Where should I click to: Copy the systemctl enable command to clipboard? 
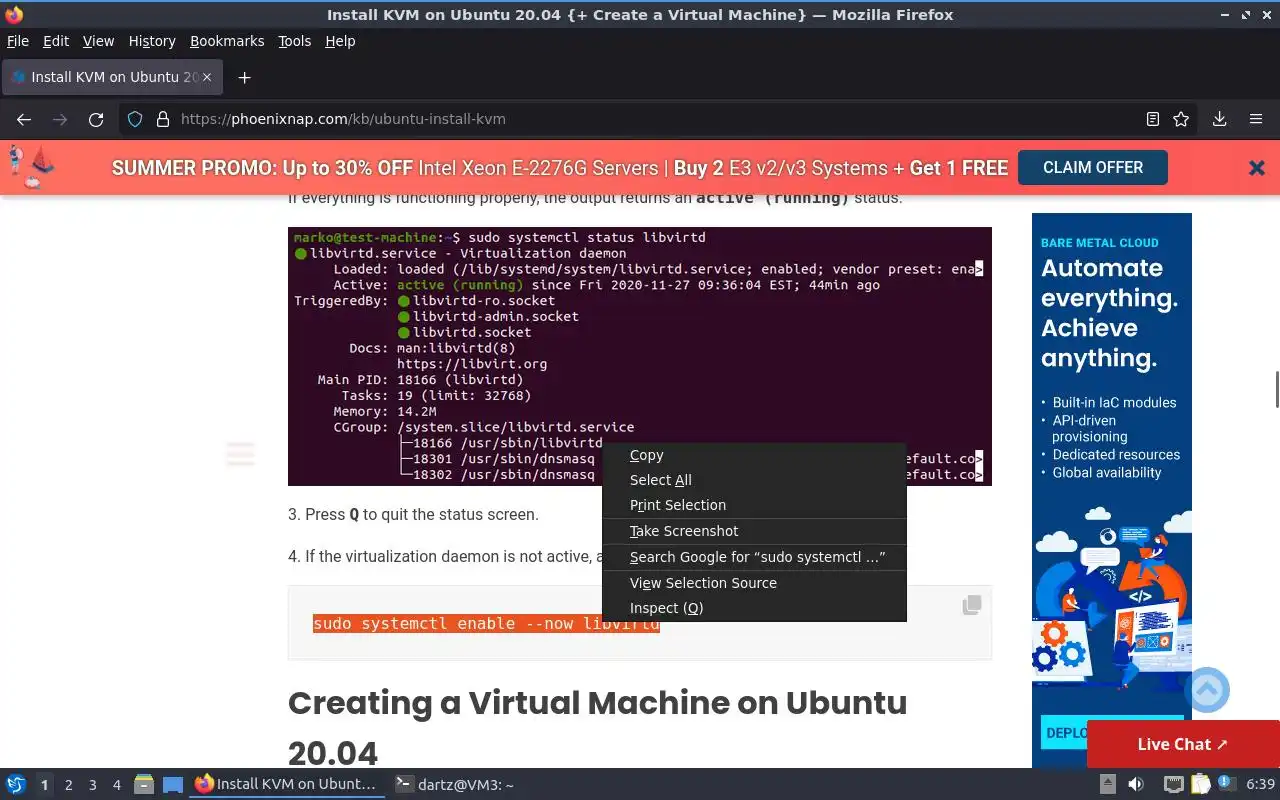tap(971, 605)
